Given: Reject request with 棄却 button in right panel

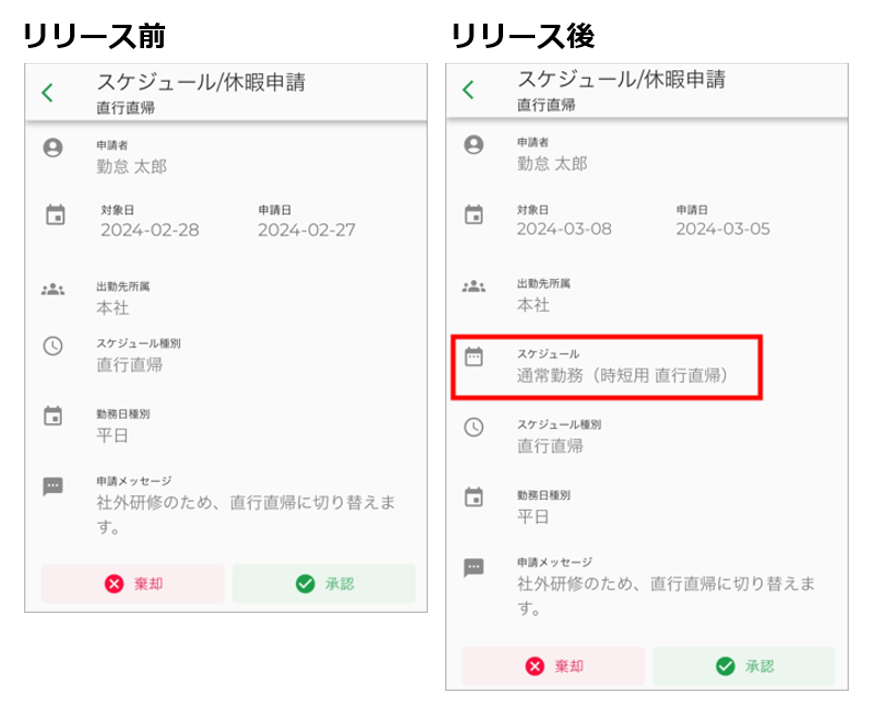Looking at the screenshot, I should point(553,666).
